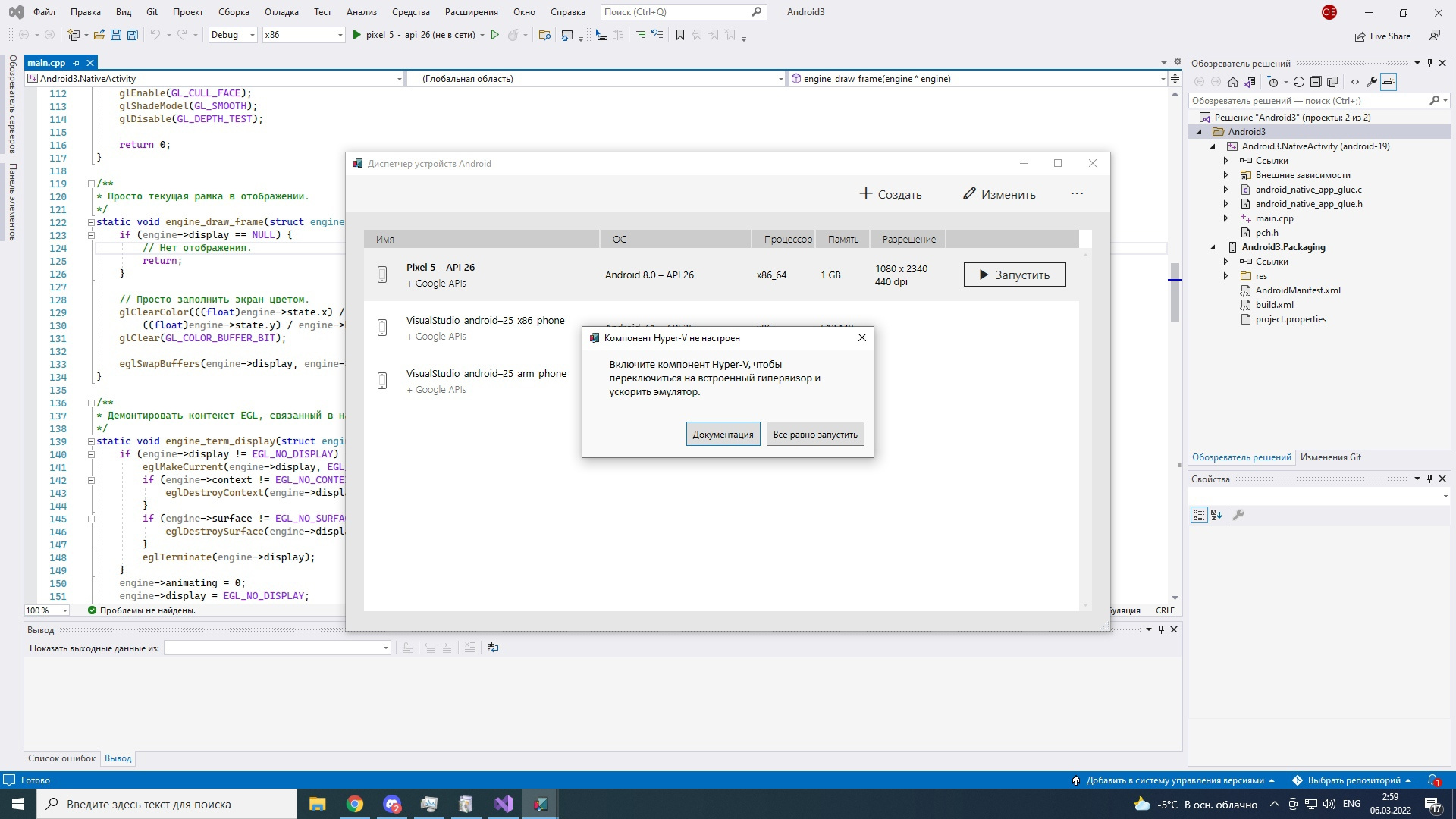Click the Open File folder icon
1456x819 pixels.
click(x=99, y=35)
